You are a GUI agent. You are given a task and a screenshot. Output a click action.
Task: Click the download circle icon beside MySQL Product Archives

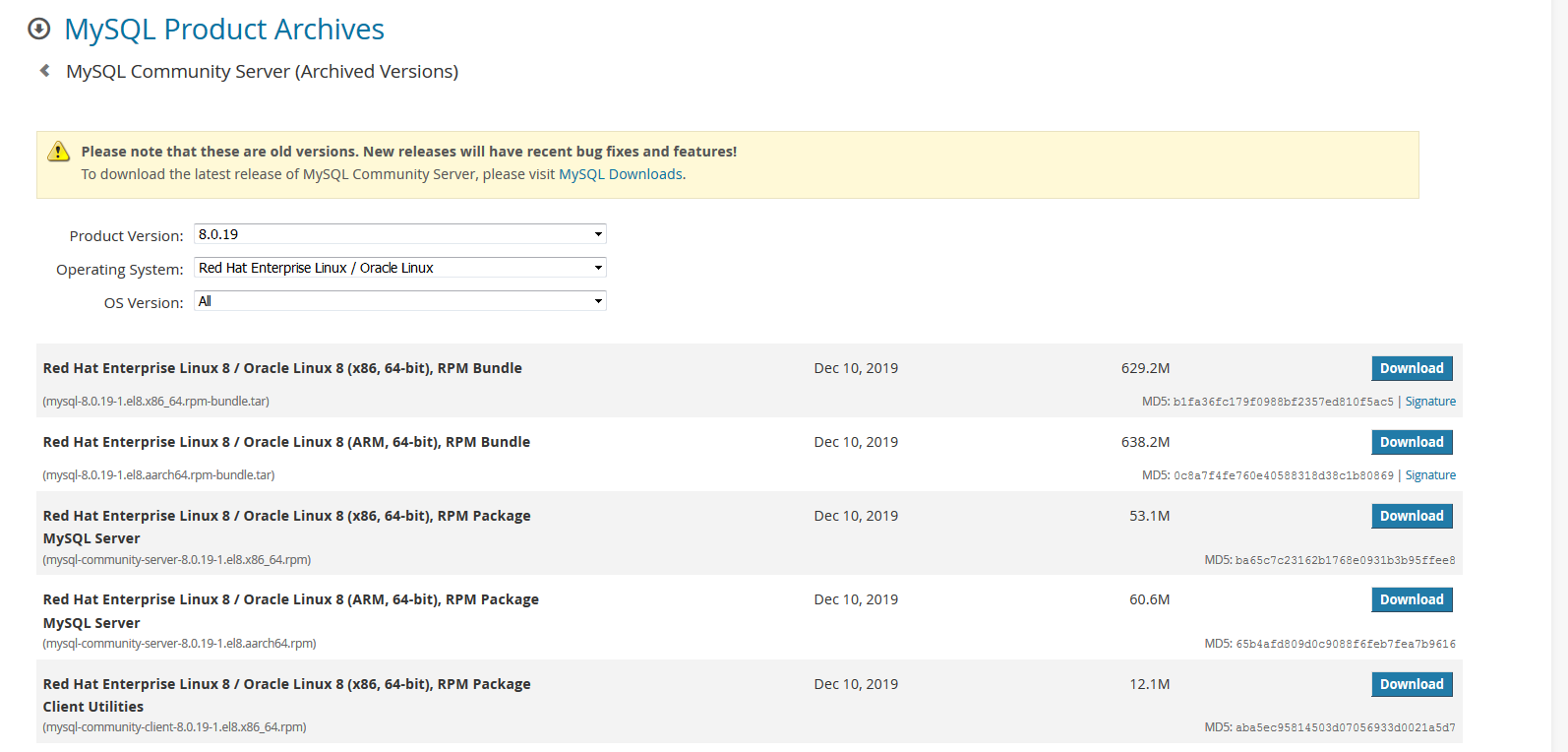pyautogui.click(x=39, y=29)
